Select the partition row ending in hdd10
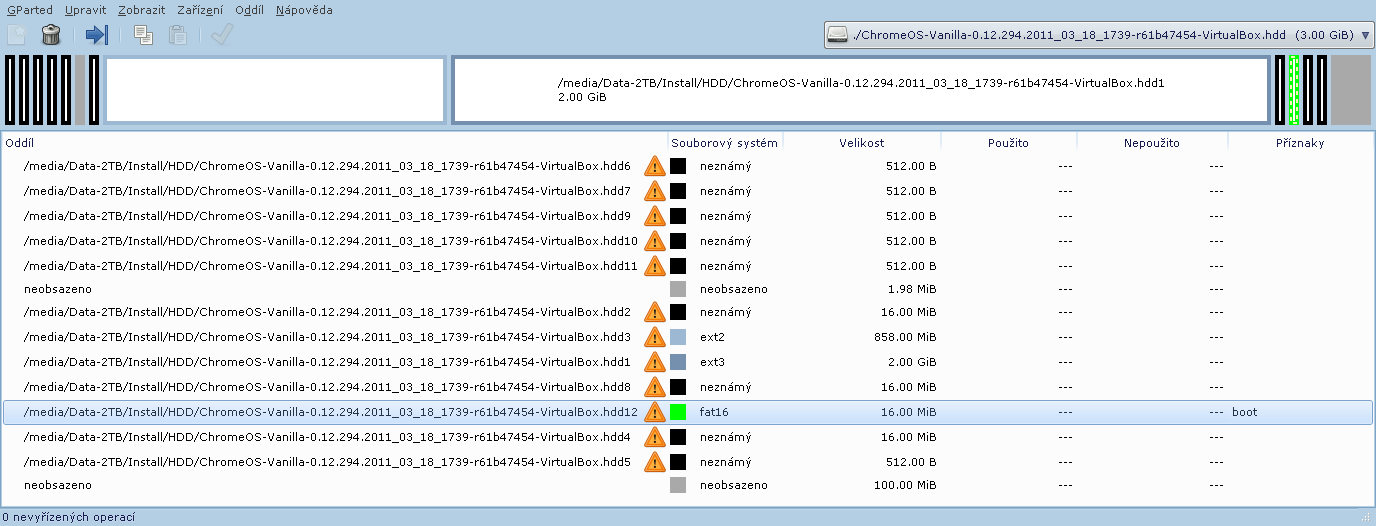 688,241
